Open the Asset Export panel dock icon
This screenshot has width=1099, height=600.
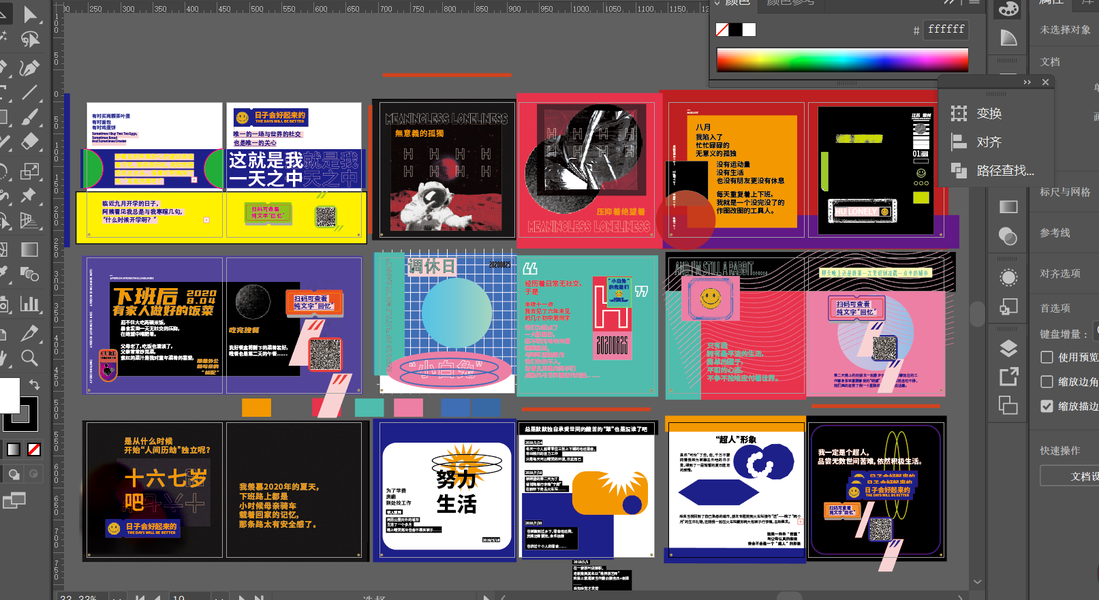1008,377
